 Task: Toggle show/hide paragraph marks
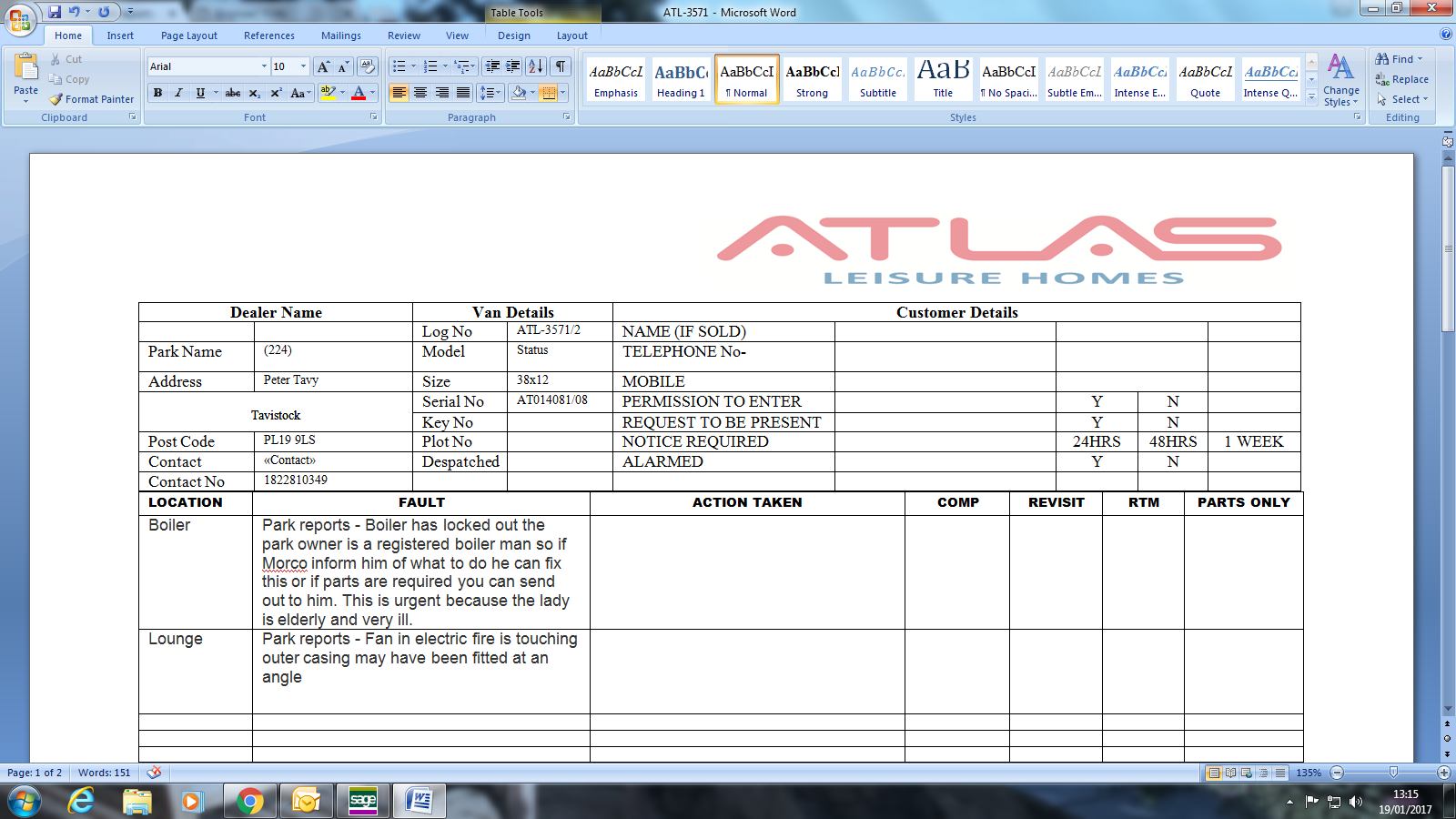pyautogui.click(x=561, y=66)
